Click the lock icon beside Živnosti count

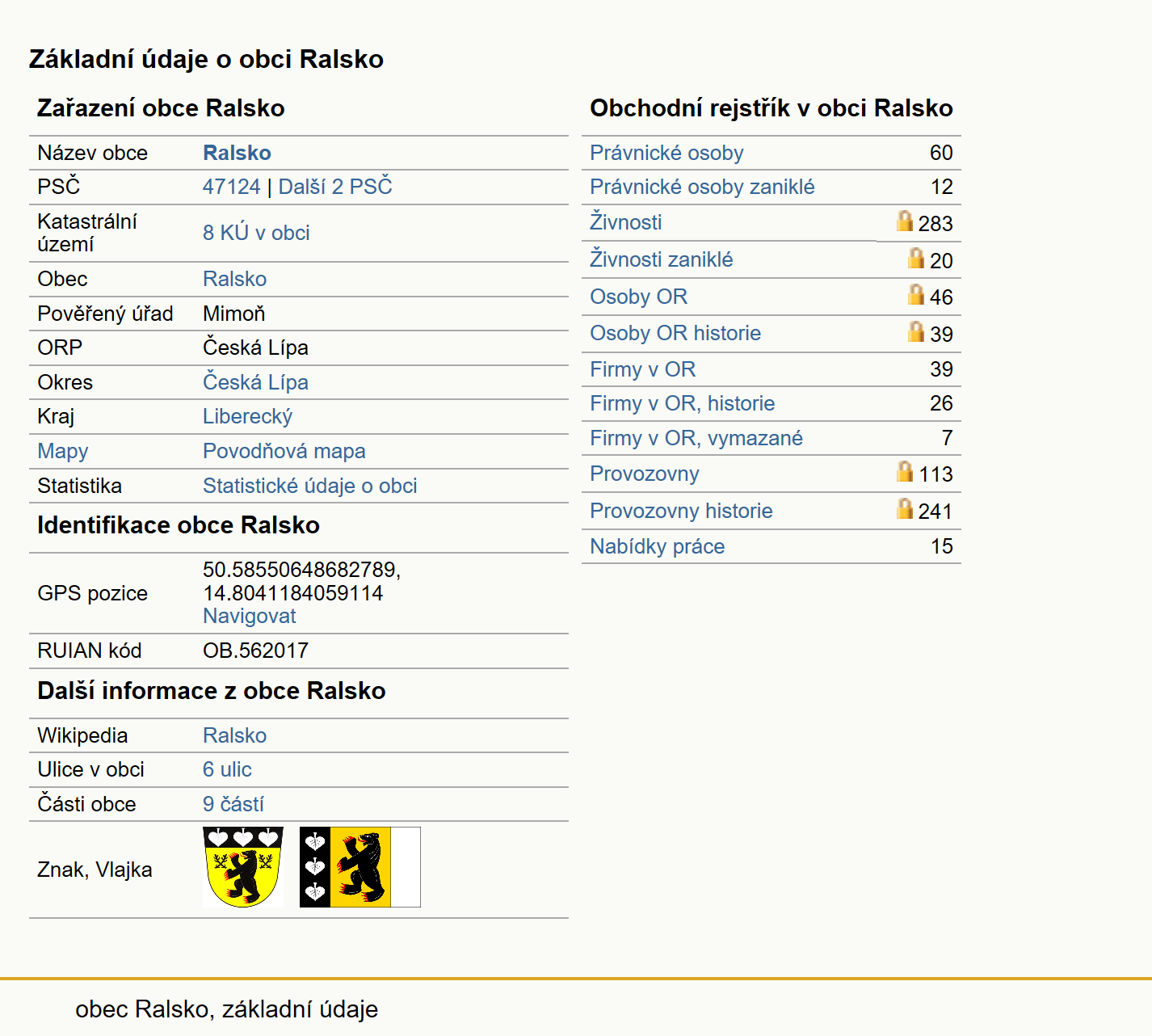click(x=905, y=221)
